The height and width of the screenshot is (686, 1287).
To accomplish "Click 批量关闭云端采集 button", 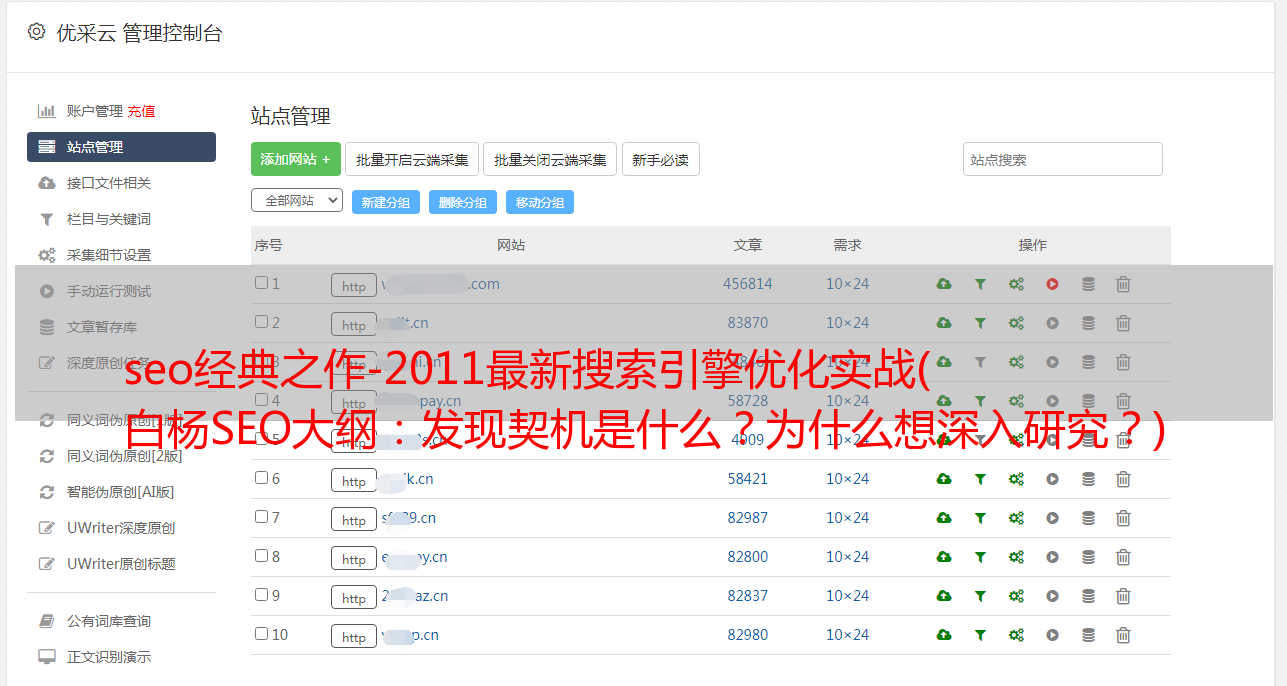I will pyautogui.click(x=550, y=159).
